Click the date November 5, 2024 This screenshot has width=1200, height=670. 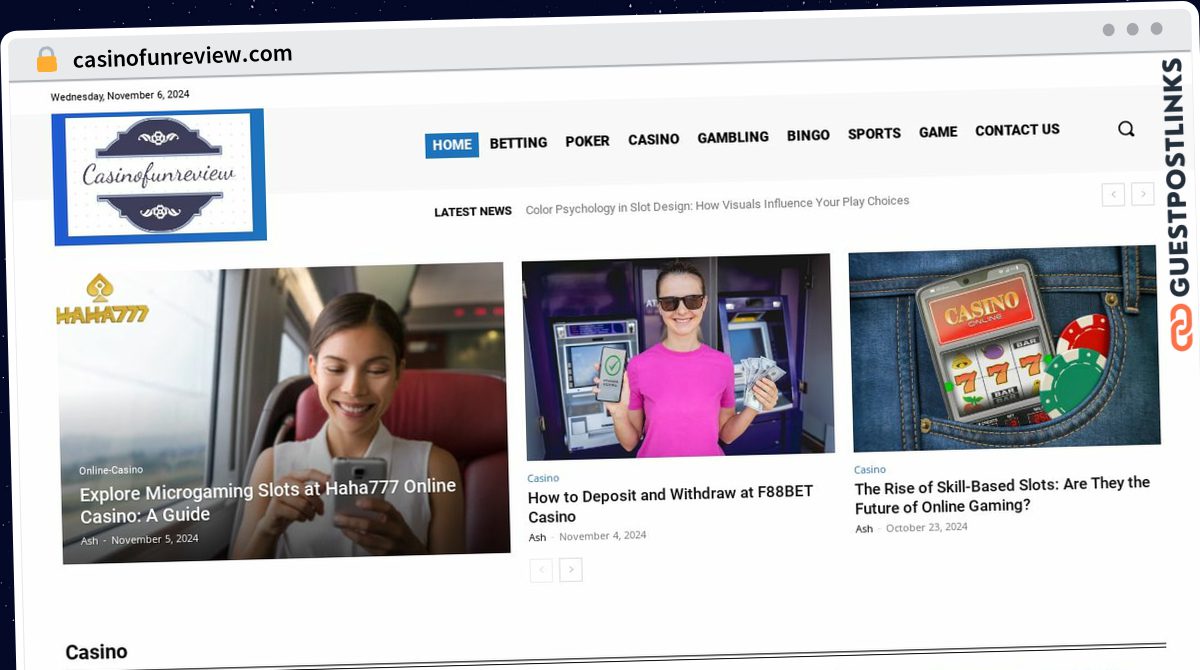click(154, 539)
